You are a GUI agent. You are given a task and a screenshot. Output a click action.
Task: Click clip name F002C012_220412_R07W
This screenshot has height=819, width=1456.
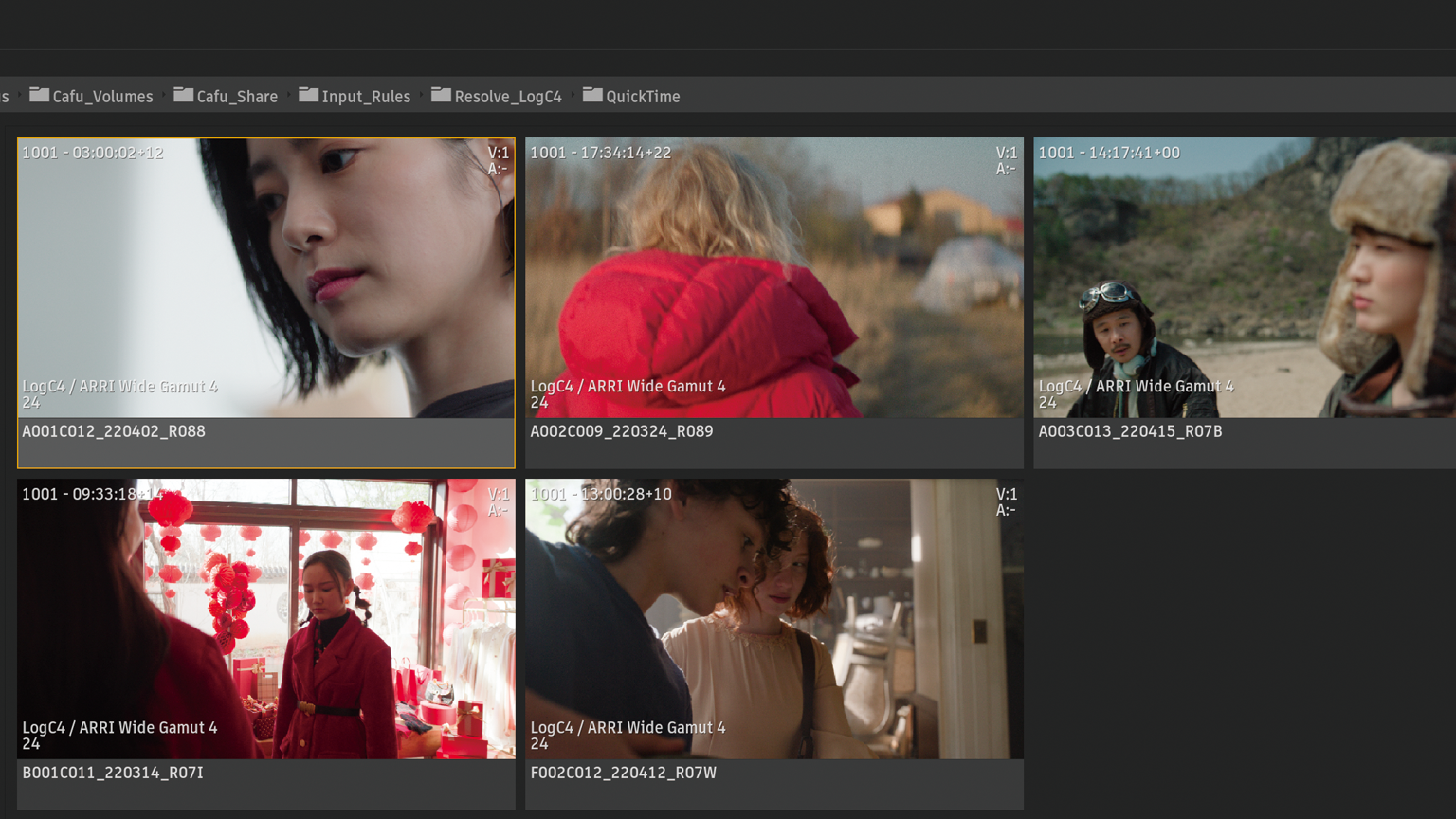pos(624,773)
